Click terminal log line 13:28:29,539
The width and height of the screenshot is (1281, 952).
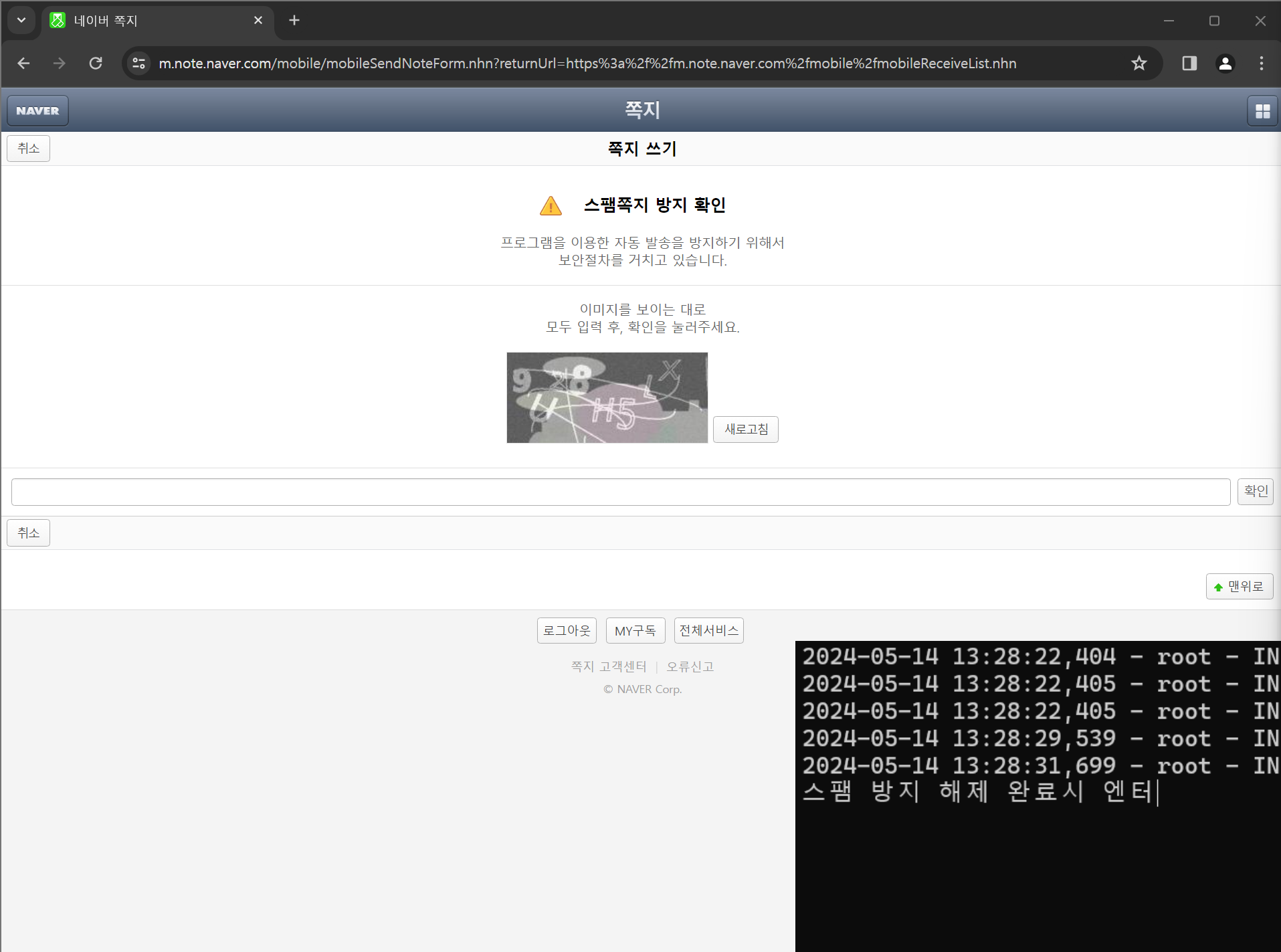[x=1040, y=738]
